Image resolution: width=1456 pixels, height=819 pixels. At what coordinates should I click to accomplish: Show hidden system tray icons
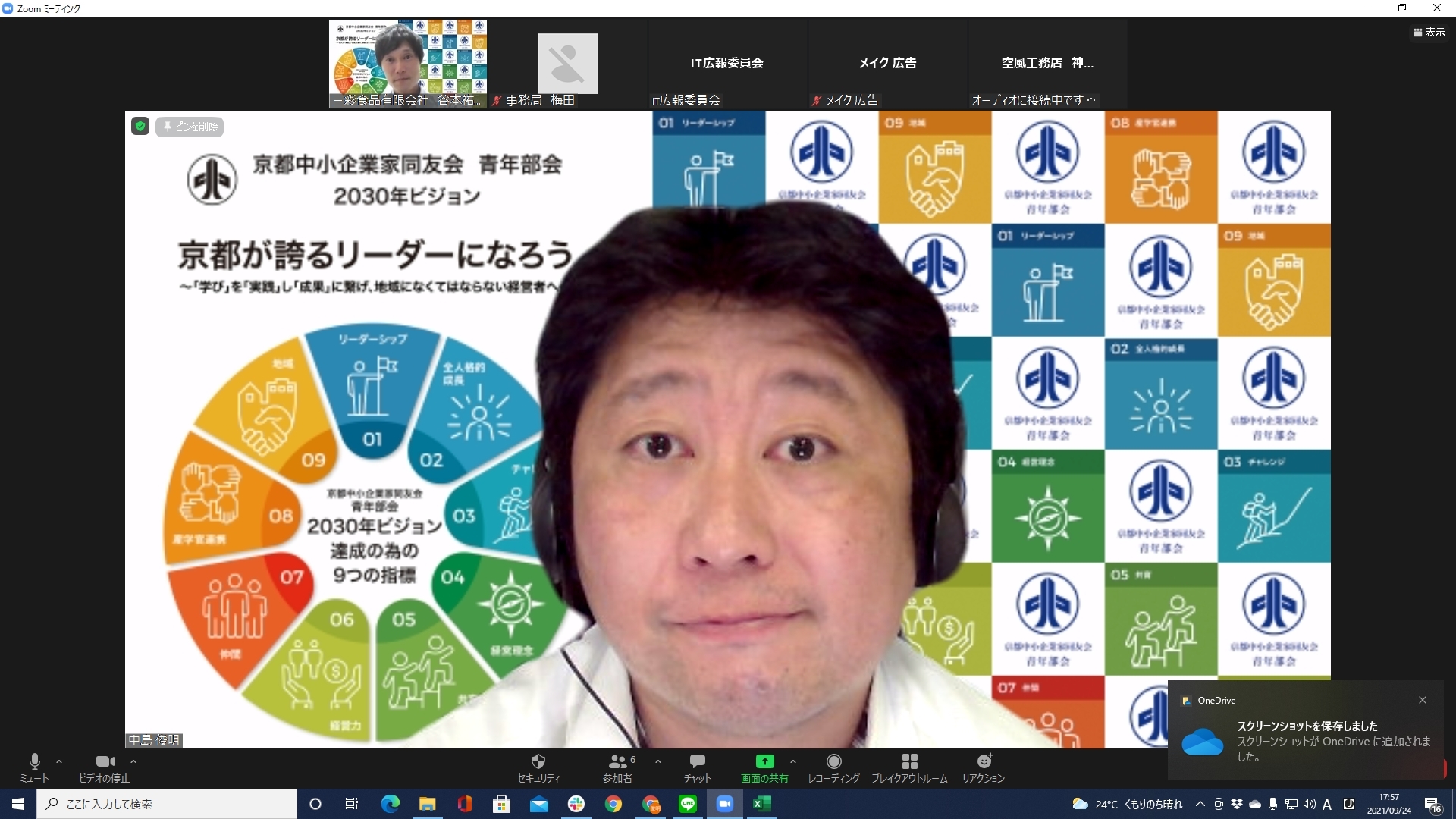click(x=1200, y=804)
